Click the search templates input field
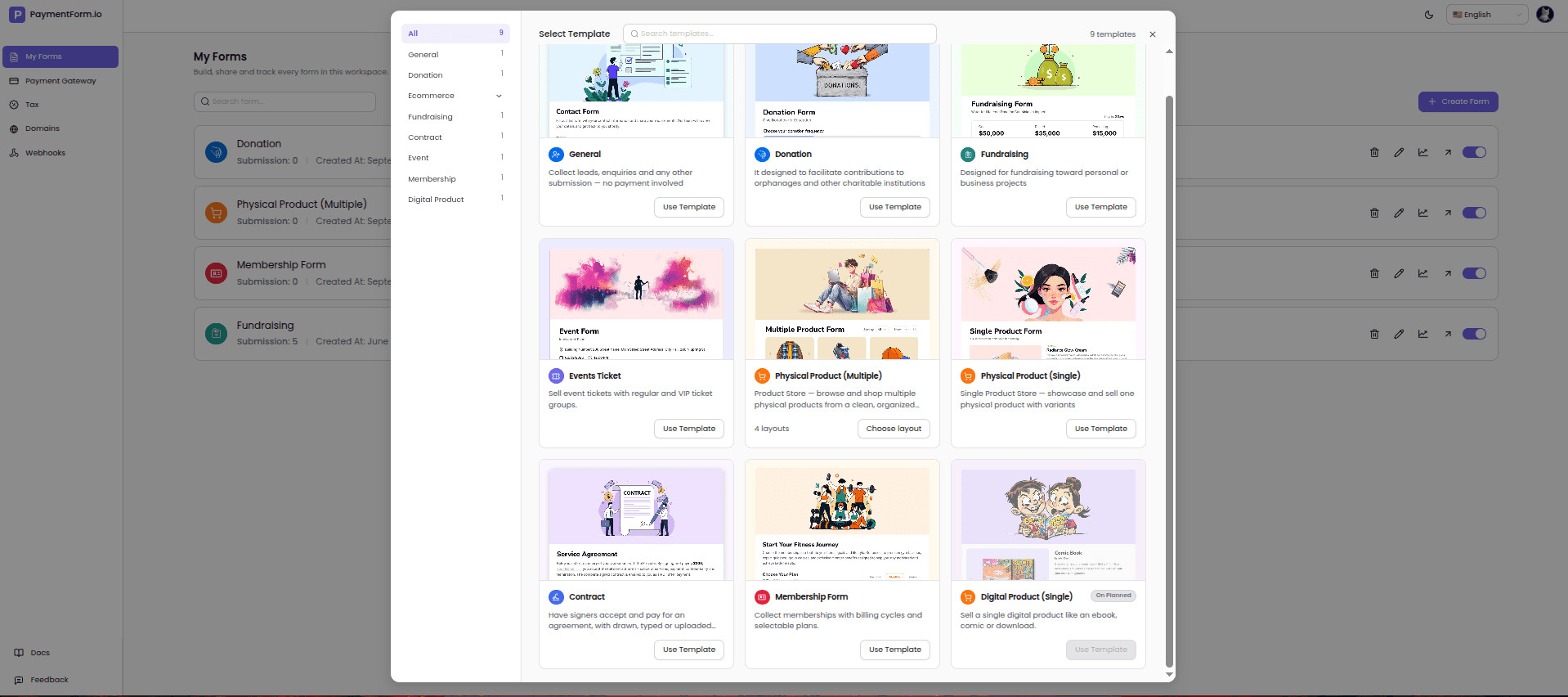This screenshot has height=697, width=1568. coord(780,34)
